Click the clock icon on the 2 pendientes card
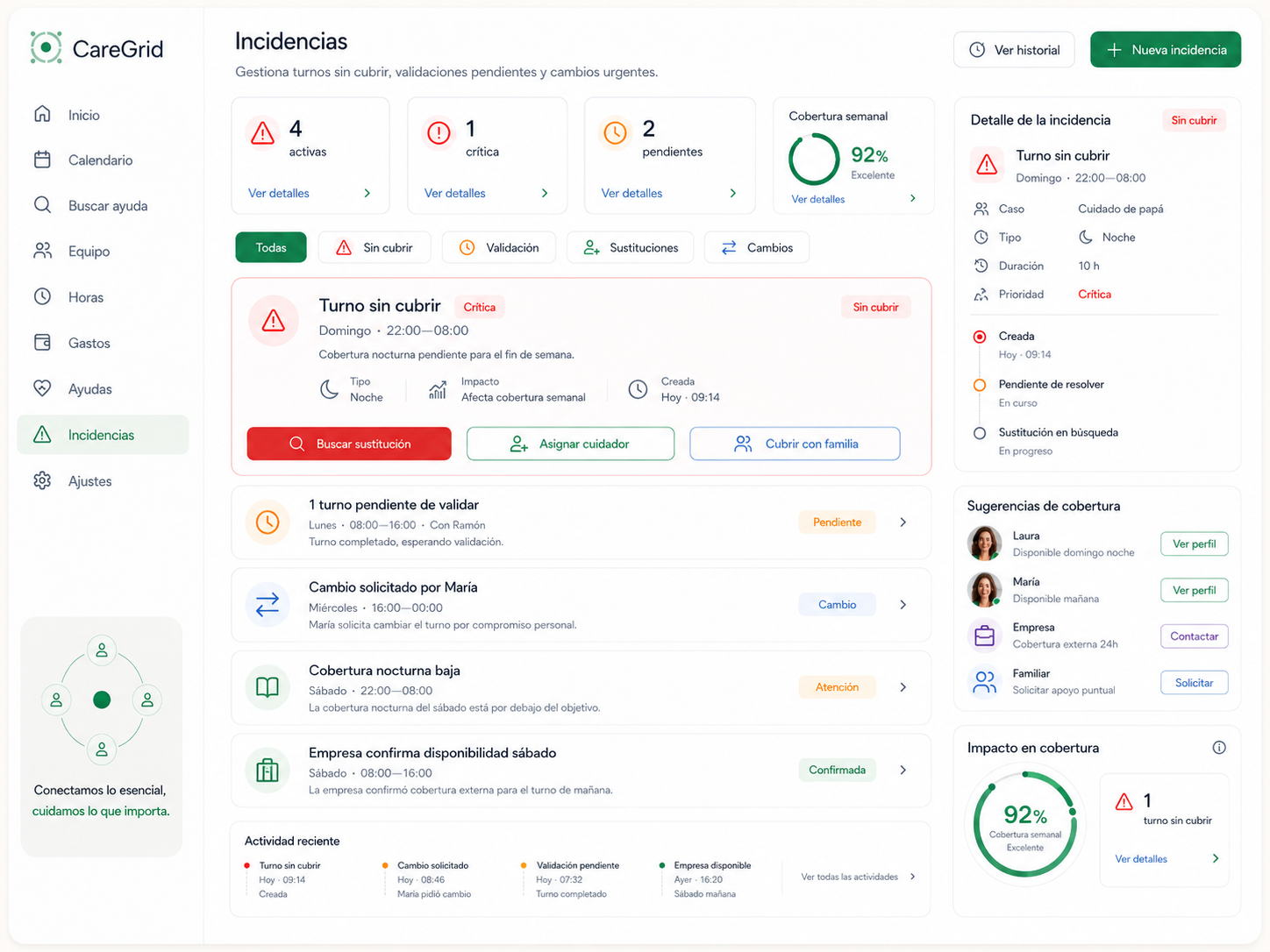The image size is (1270, 952). [616, 133]
